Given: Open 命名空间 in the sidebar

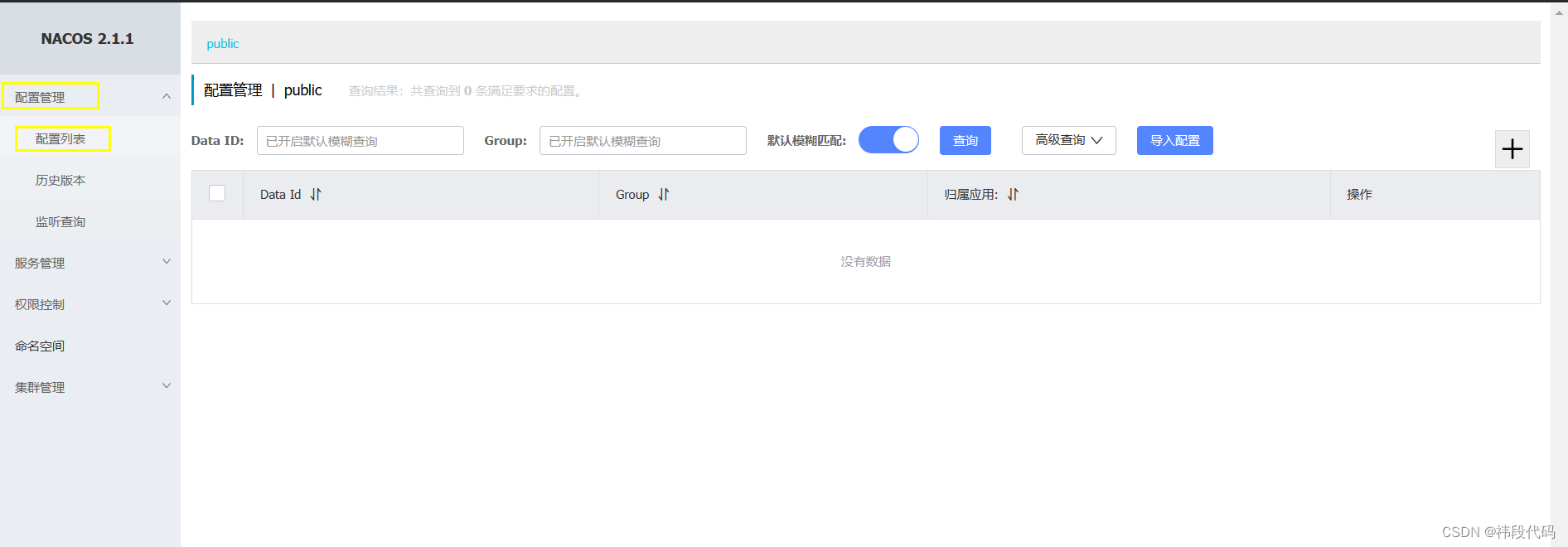Looking at the screenshot, I should point(40,346).
